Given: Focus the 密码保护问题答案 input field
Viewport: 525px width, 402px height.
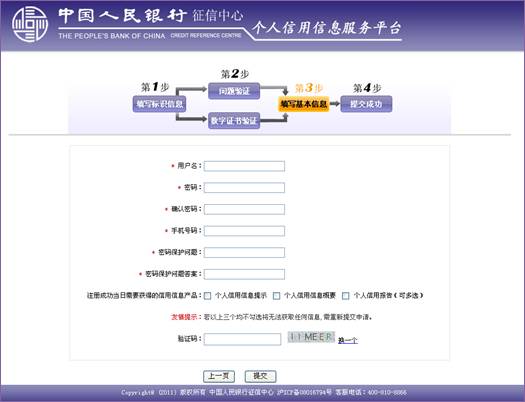Looking at the screenshot, I should click(244, 274).
